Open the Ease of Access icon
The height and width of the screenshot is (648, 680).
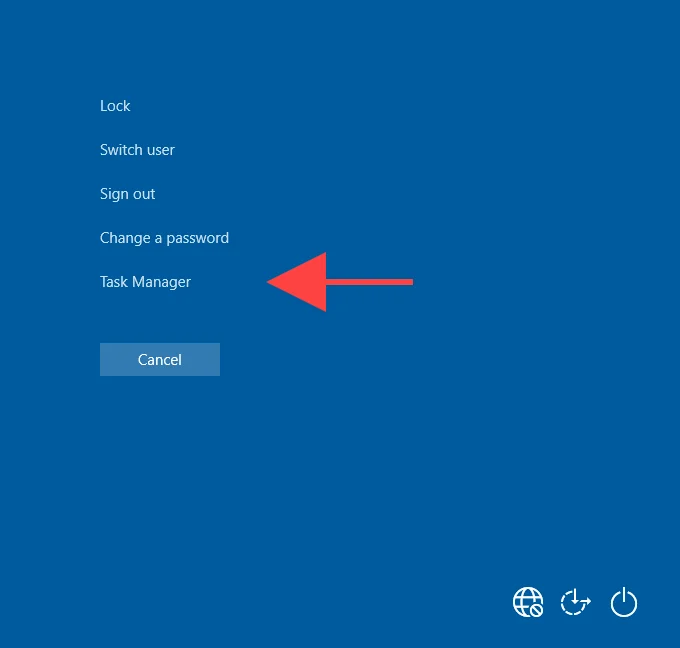(x=575, y=602)
